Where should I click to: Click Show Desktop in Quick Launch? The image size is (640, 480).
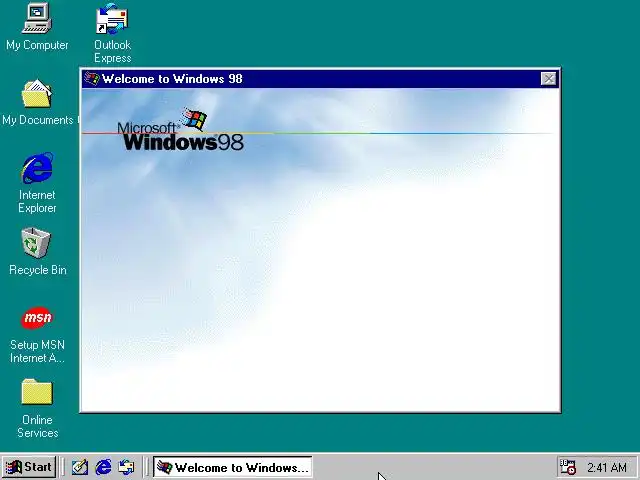click(80, 467)
